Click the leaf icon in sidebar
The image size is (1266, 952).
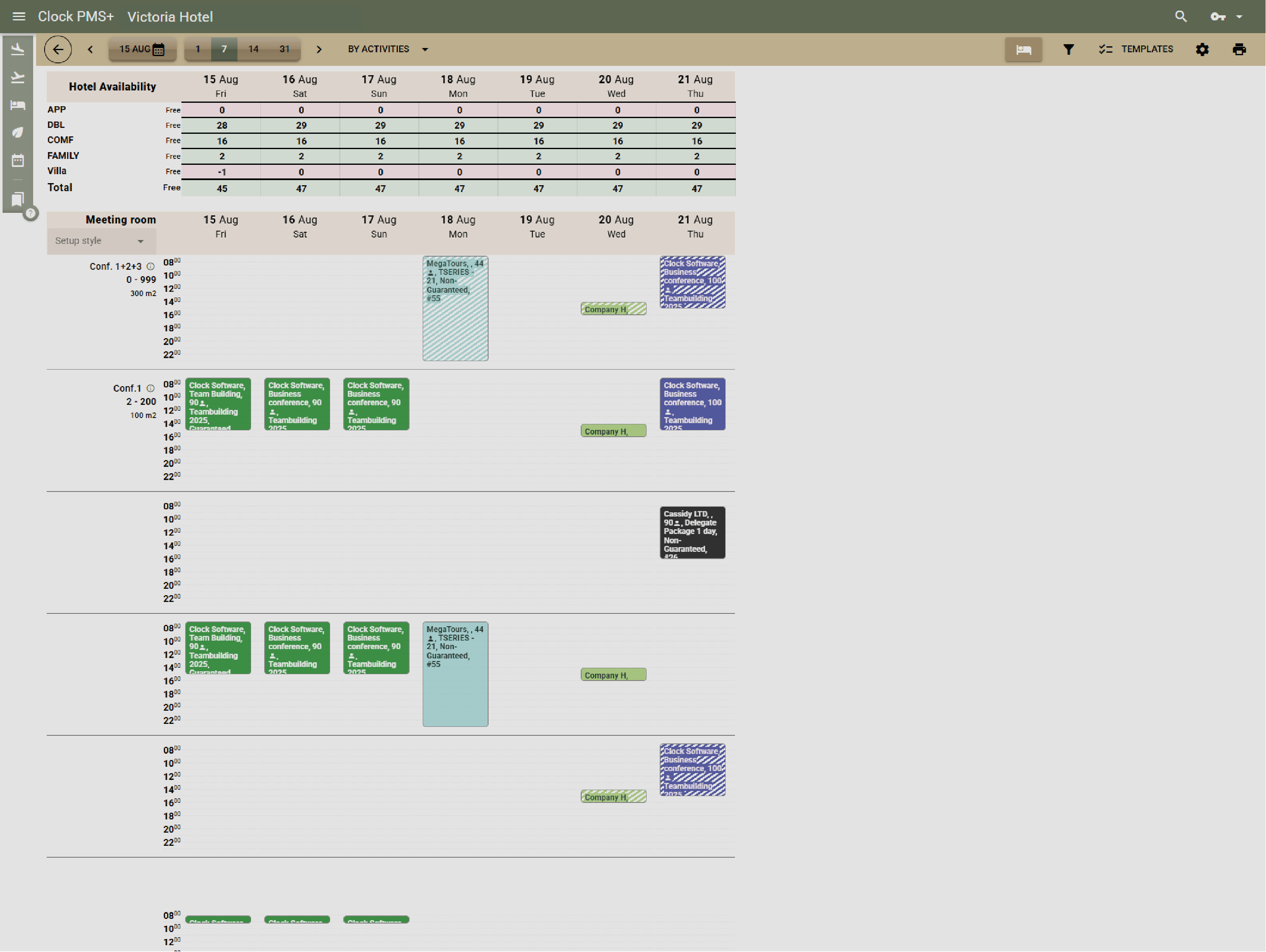[18, 132]
